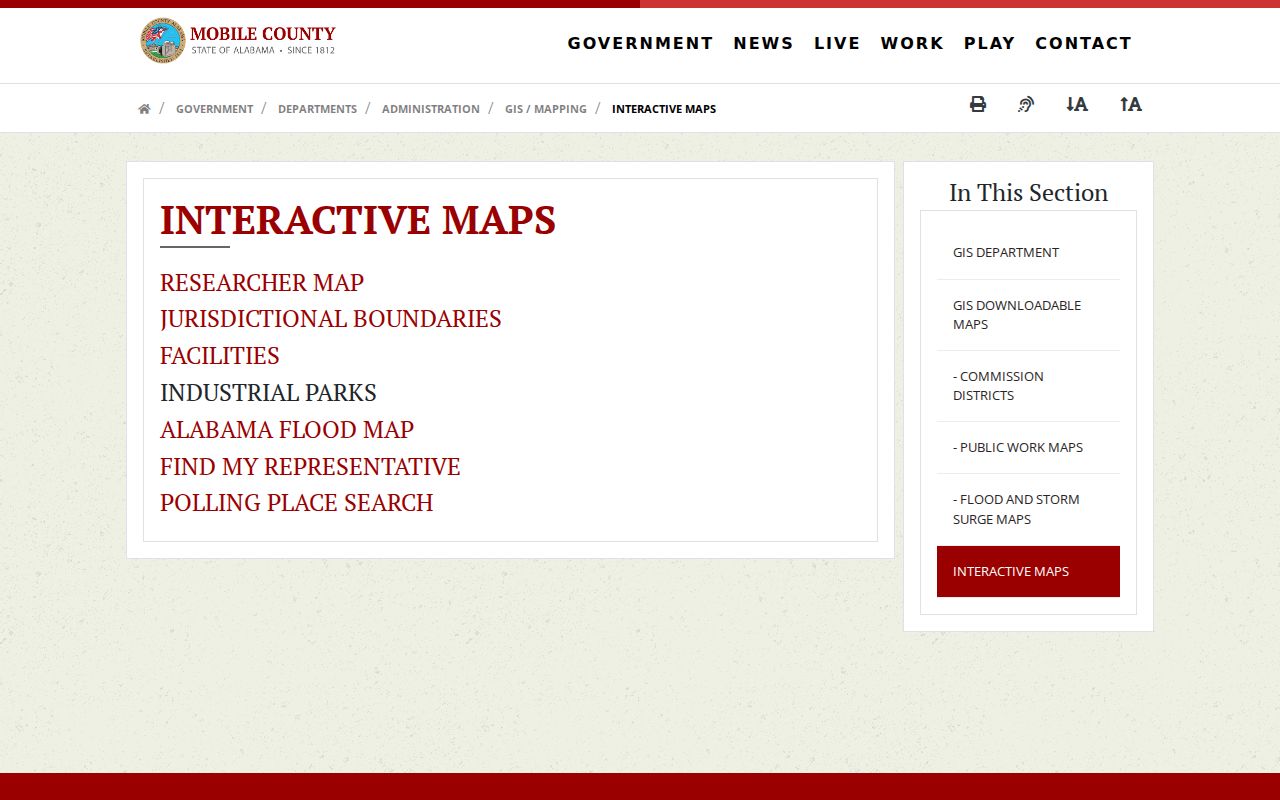Open the GOVERNMENT main menu

(x=640, y=43)
